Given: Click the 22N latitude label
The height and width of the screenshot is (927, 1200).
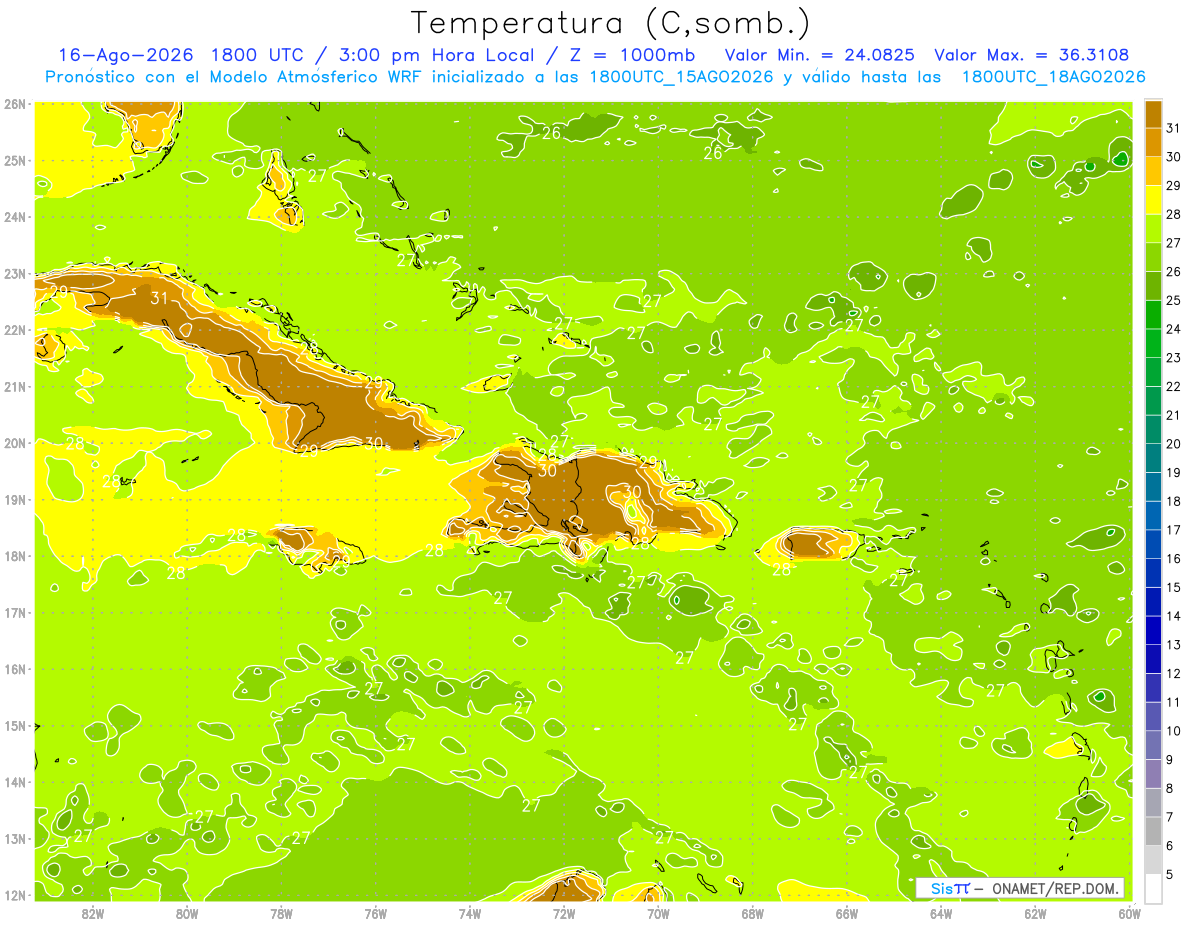Looking at the screenshot, I should [15, 330].
